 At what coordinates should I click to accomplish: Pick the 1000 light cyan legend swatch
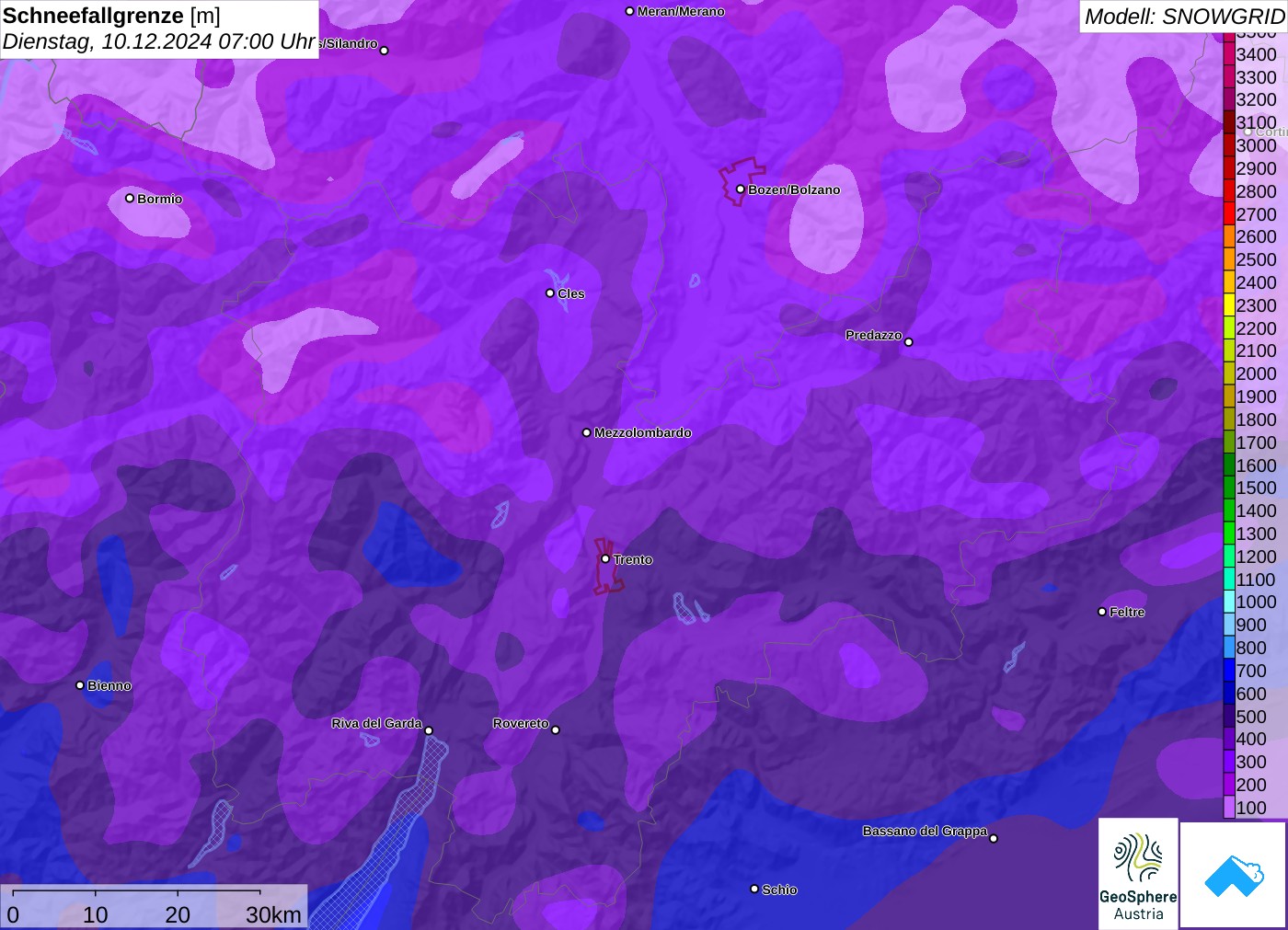[1229, 602]
